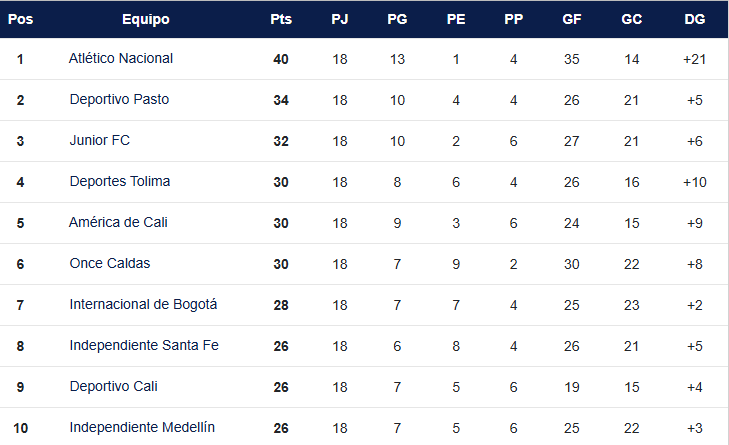Open the Atlético Nacional team link

tap(121, 59)
